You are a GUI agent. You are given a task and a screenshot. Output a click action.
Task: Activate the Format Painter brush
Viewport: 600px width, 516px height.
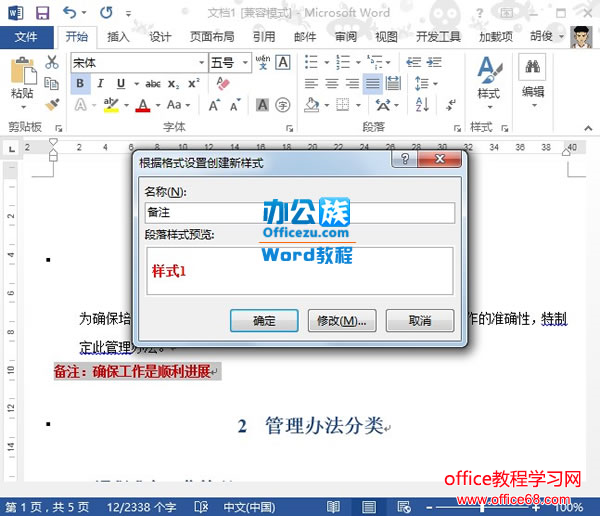tap(52, 105)
